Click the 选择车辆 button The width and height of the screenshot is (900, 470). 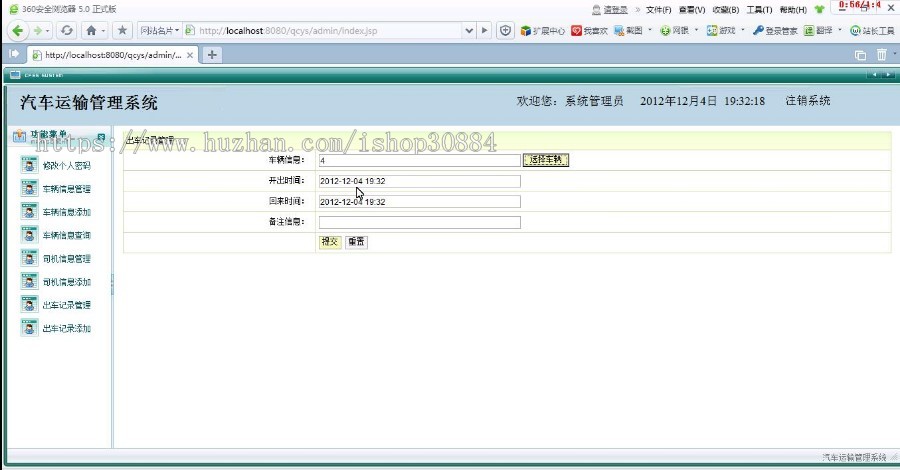[x=546, y=160]
